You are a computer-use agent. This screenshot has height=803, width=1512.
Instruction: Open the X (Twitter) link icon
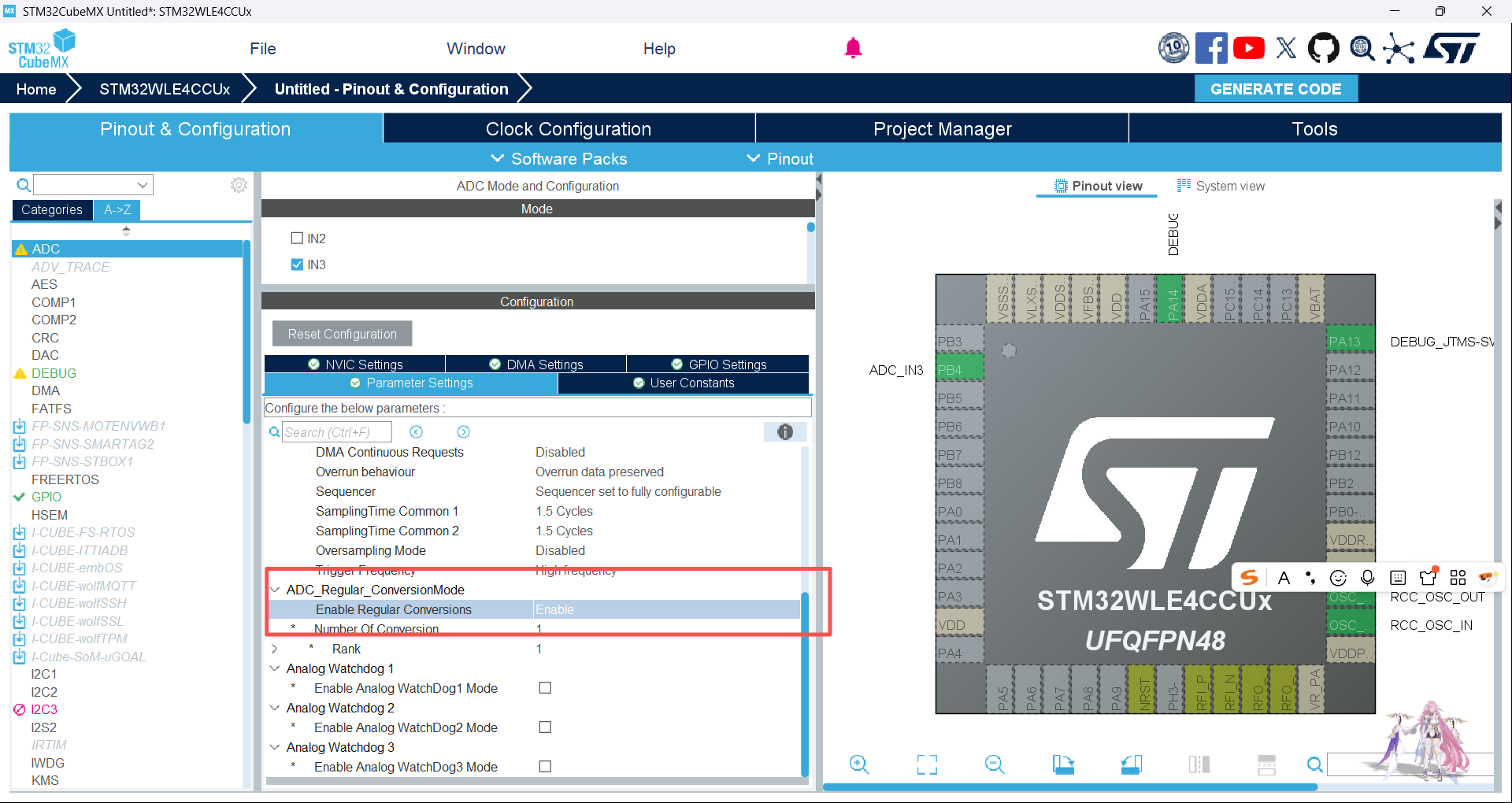(1286, 48)
